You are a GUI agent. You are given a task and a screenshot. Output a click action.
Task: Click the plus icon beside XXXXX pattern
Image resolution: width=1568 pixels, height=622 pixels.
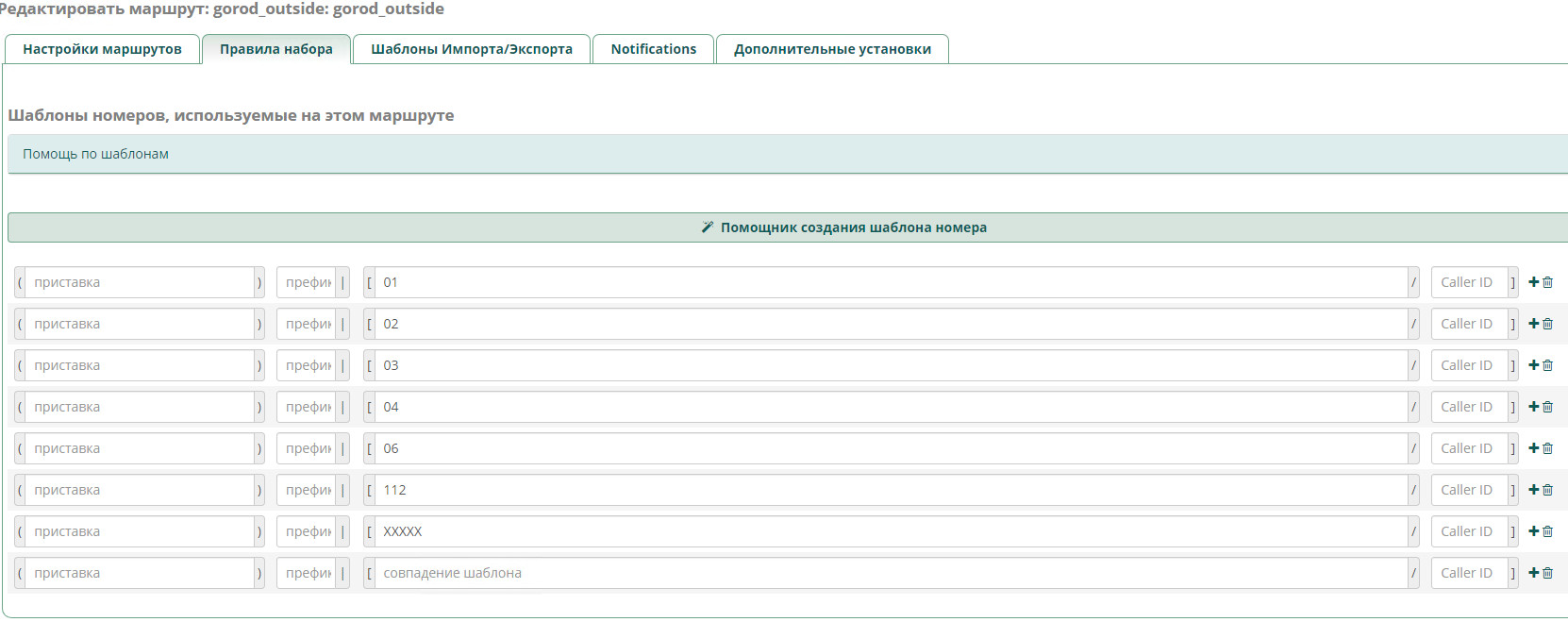[x=1533, y=531]
